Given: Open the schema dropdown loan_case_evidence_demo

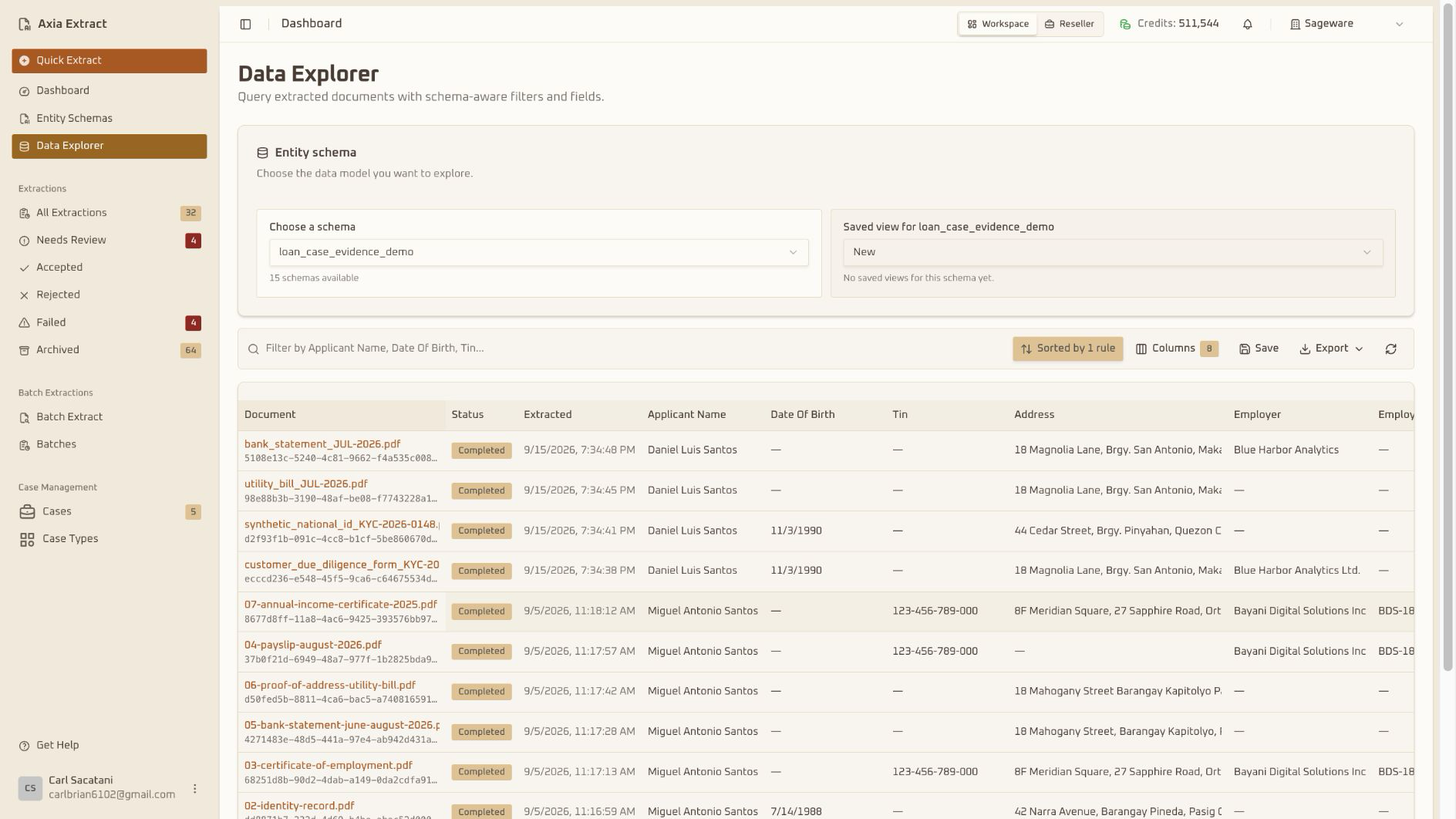Looking at the screenshot, I should [538, 252].
